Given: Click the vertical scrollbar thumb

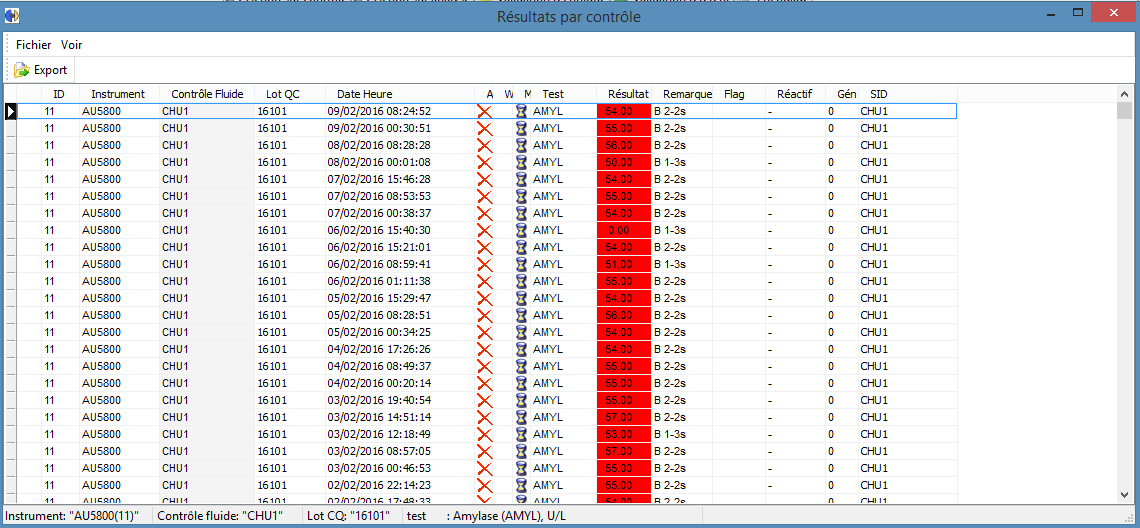Looking at the screenshot, I should 1124,110.
